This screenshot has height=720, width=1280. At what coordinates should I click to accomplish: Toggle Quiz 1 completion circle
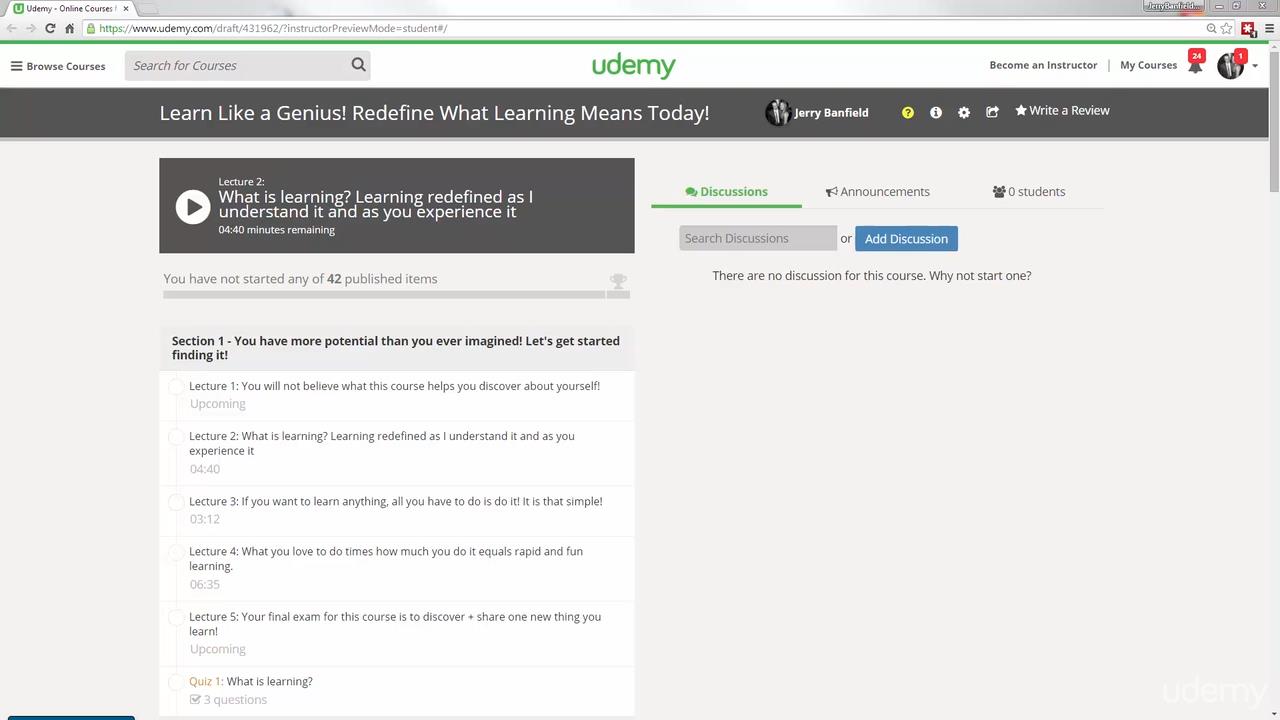[176, 682]
